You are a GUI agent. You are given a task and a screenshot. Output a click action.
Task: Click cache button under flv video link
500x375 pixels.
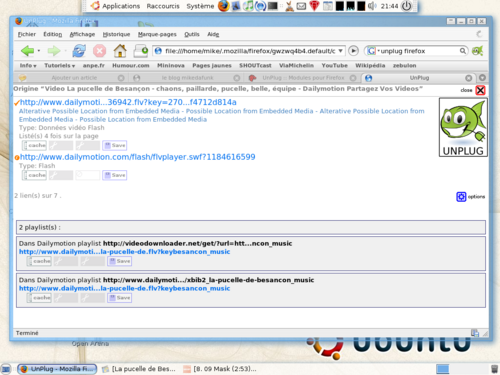34,145
